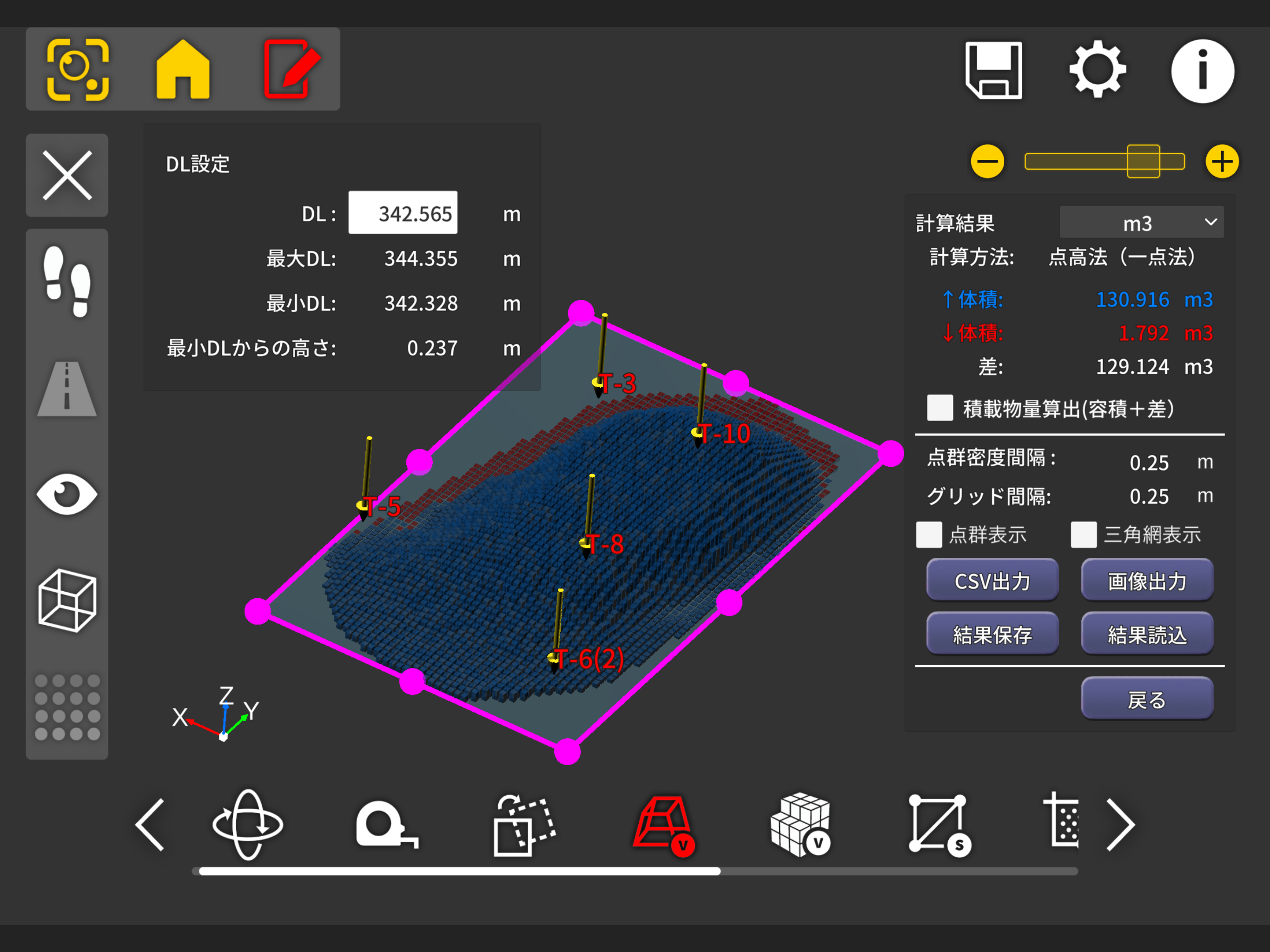Click the yellow zoom slider handle
Screen dimensions: 1270x952
[1143, 161]
